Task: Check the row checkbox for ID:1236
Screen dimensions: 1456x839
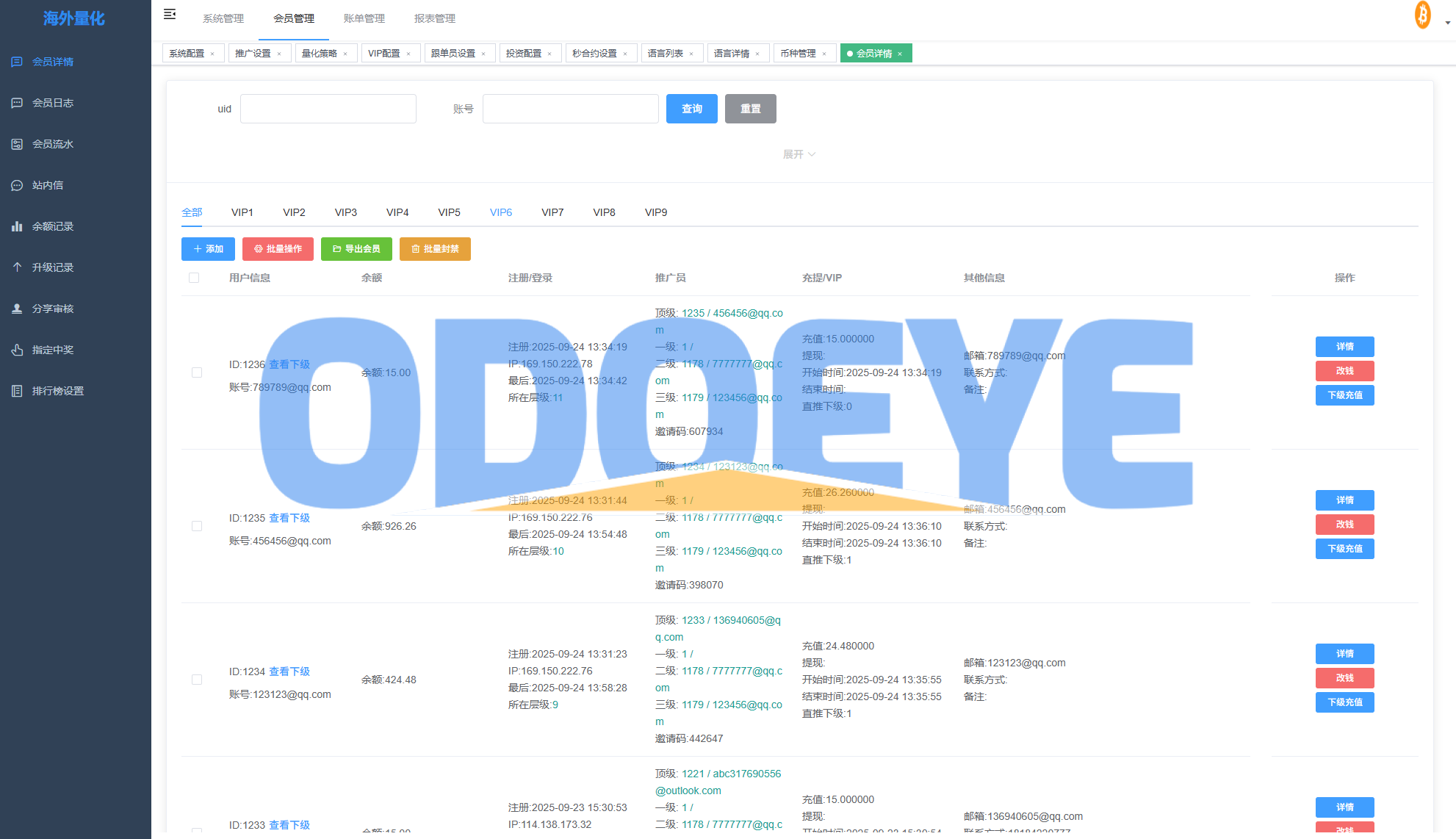Action: coord(197,372)
